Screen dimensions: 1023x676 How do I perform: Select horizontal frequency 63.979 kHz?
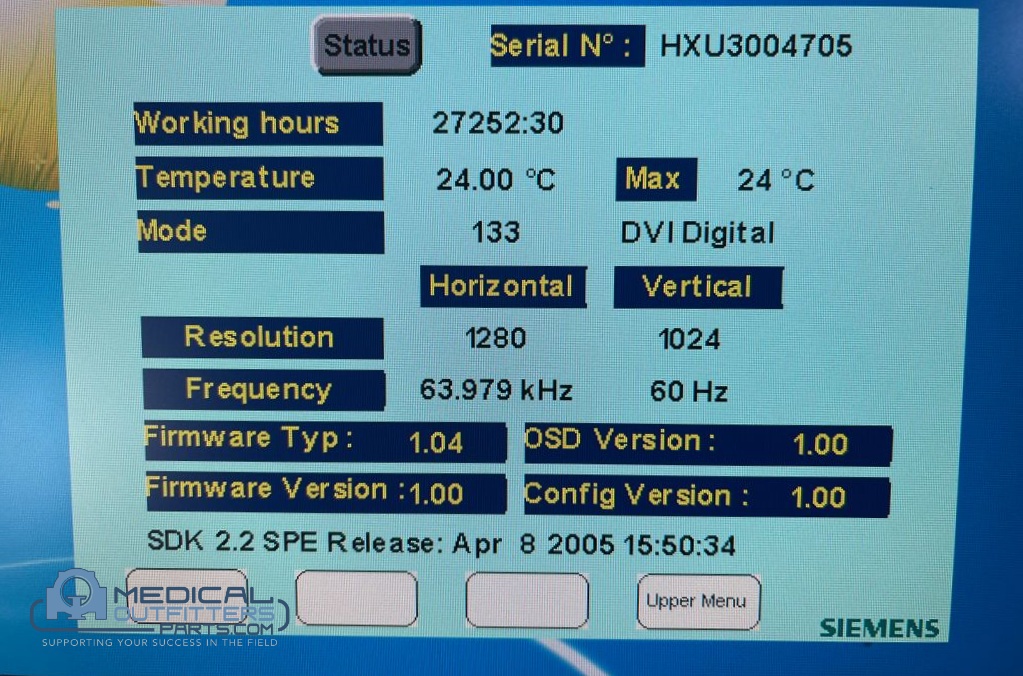click(x=496, y=390)
